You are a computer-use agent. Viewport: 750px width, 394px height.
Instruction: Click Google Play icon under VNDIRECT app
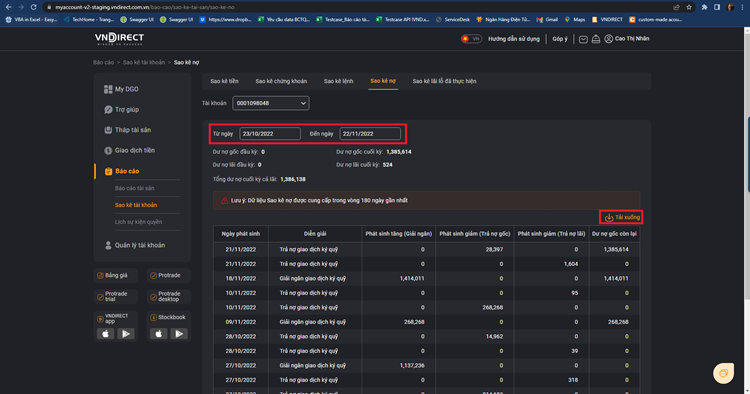pos(126,334)
